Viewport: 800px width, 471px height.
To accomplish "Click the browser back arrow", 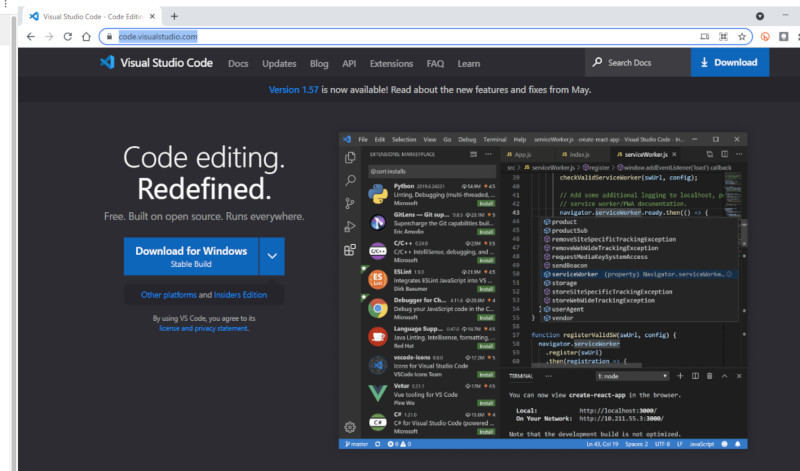I will [30, 36].
